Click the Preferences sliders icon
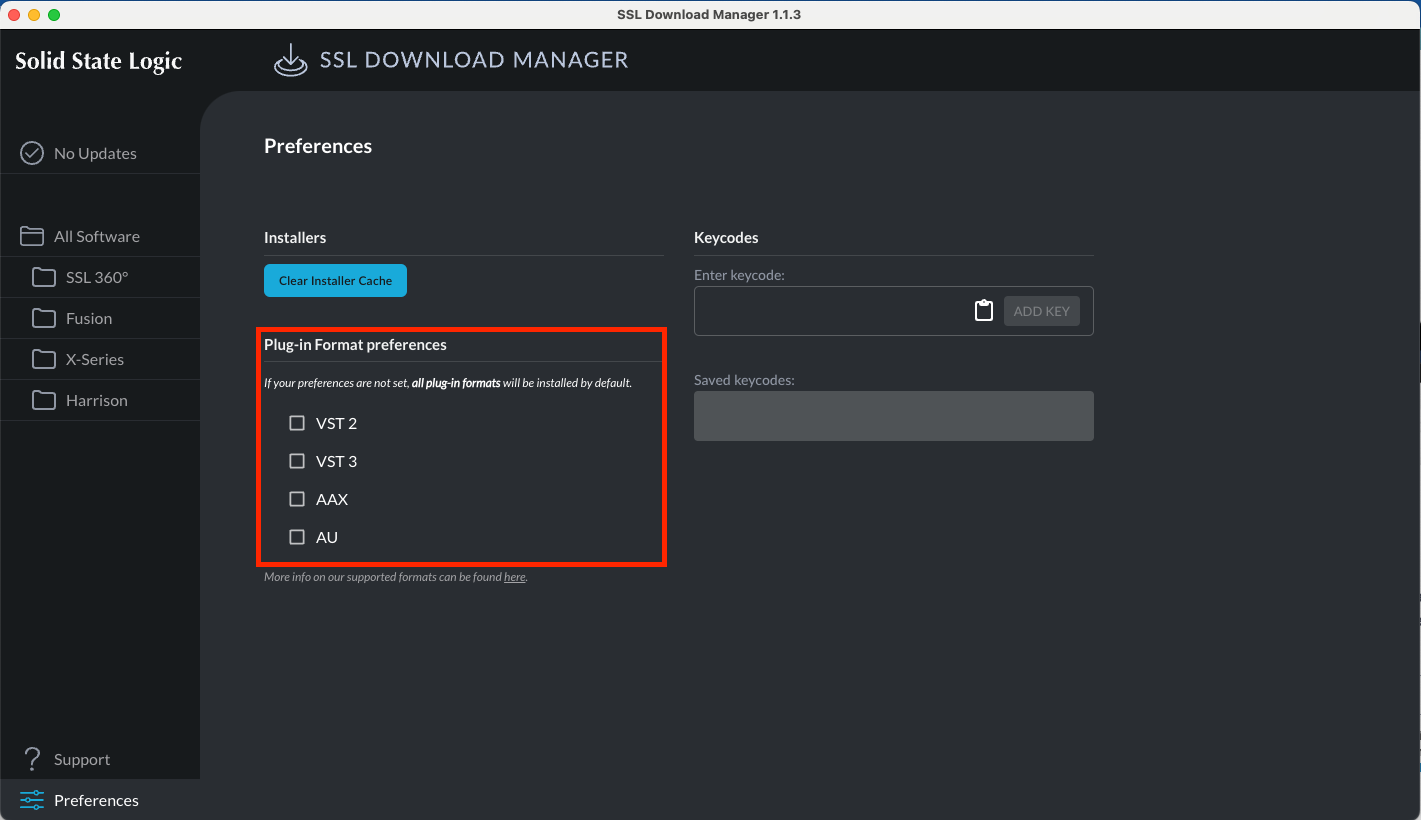 coord(32,800)
